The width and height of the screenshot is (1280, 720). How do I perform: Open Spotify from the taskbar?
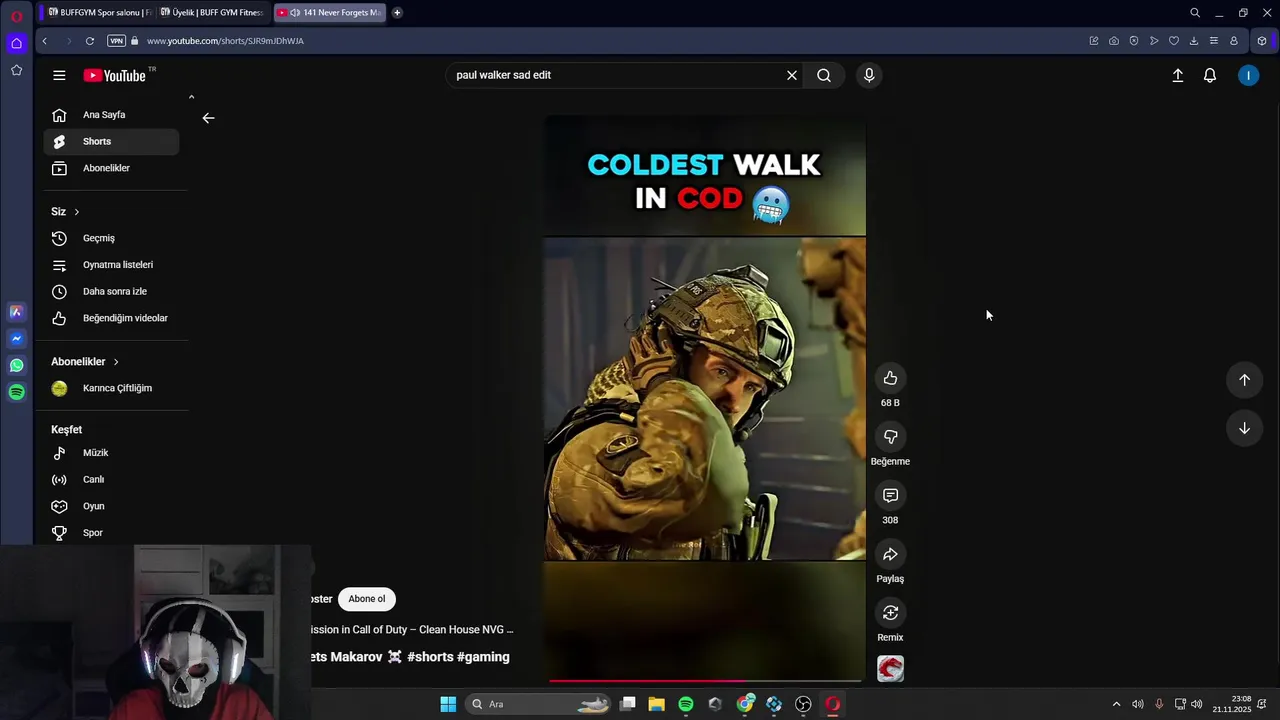[x=686, y=704]
